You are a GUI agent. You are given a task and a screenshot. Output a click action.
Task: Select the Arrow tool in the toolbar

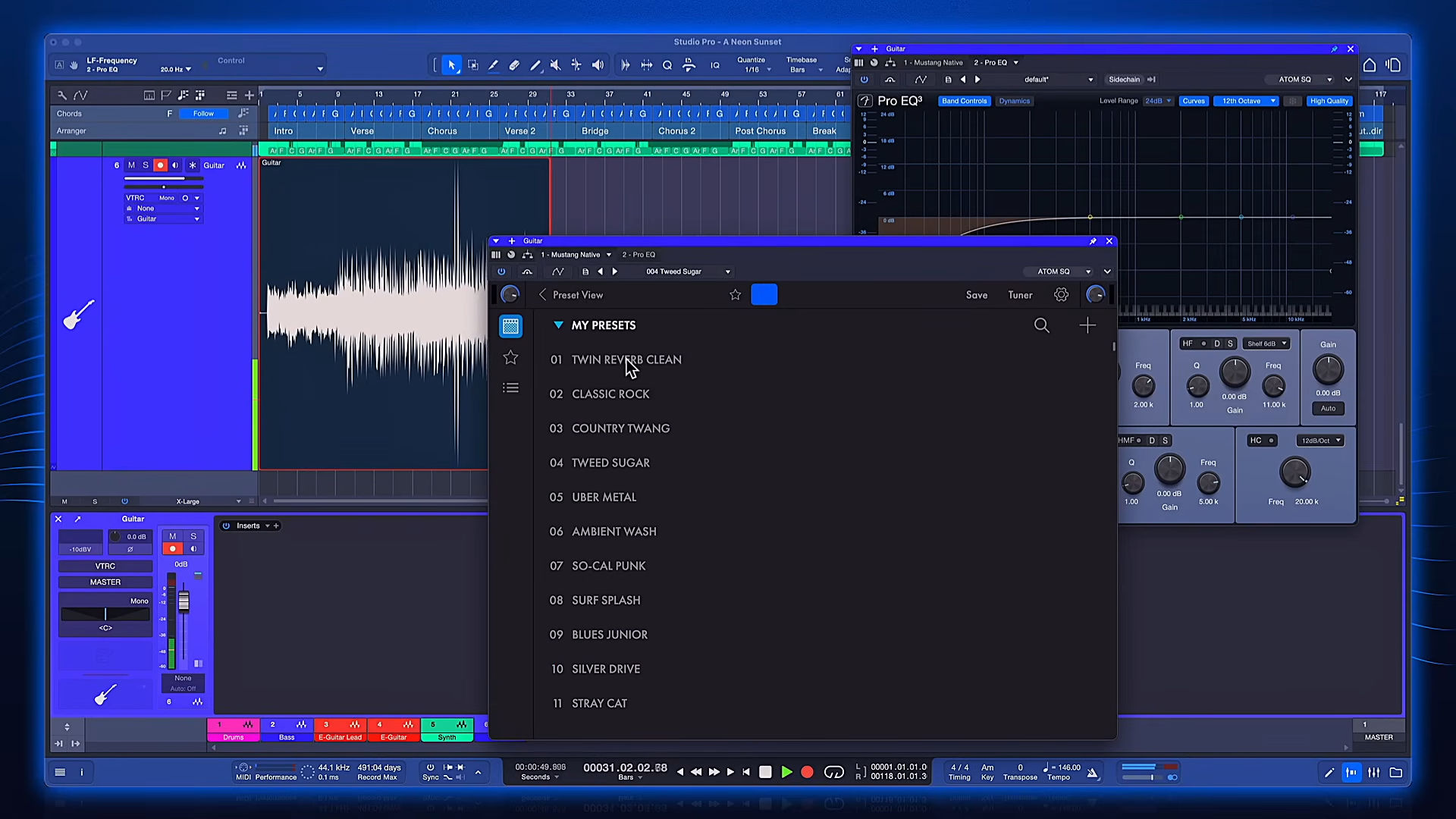point(452,65)
